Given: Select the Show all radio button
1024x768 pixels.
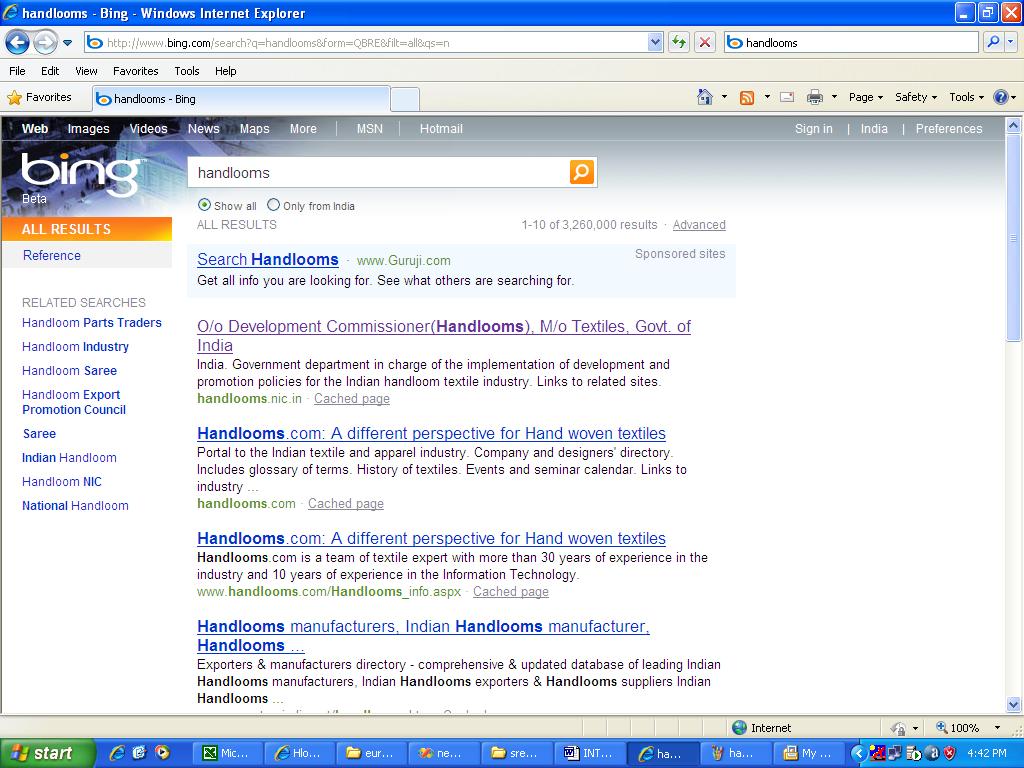Looking at the screenshot, I should 204,205.
